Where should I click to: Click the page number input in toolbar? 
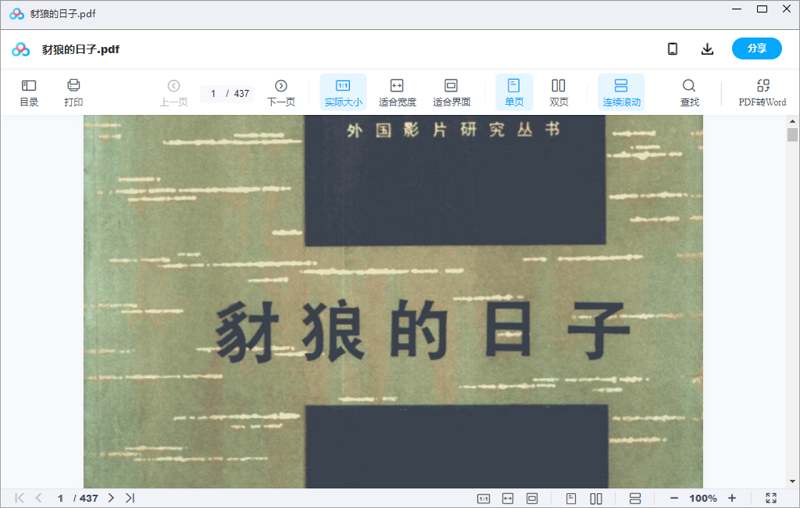214,94
